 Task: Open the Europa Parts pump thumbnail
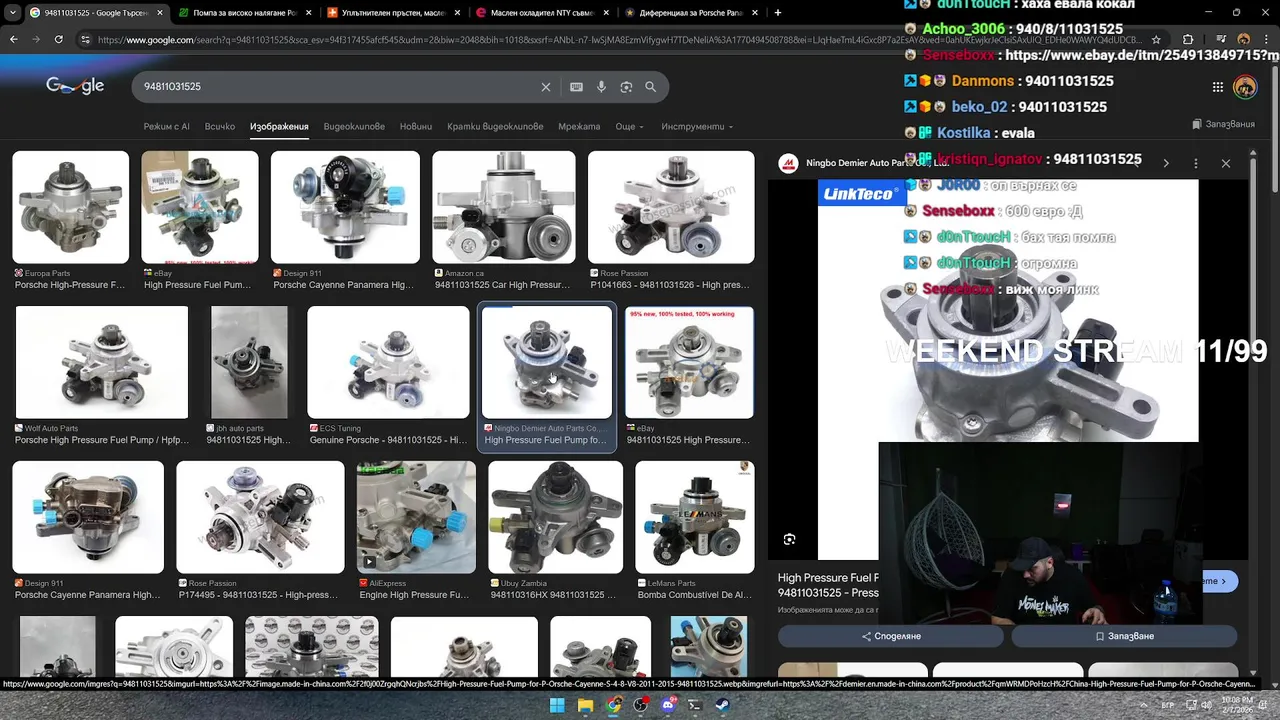[70, 207]
